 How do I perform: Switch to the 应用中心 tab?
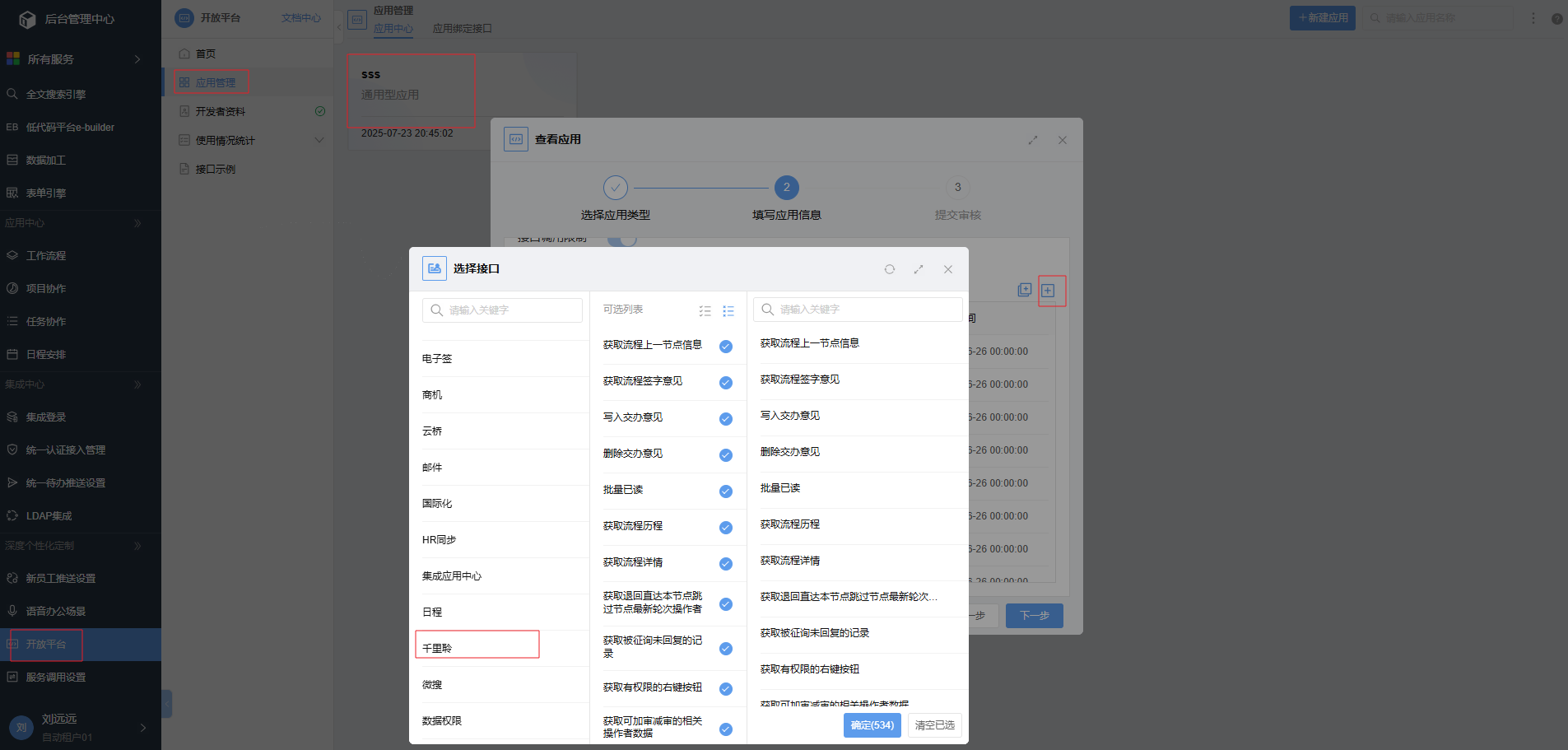point(393,29)
